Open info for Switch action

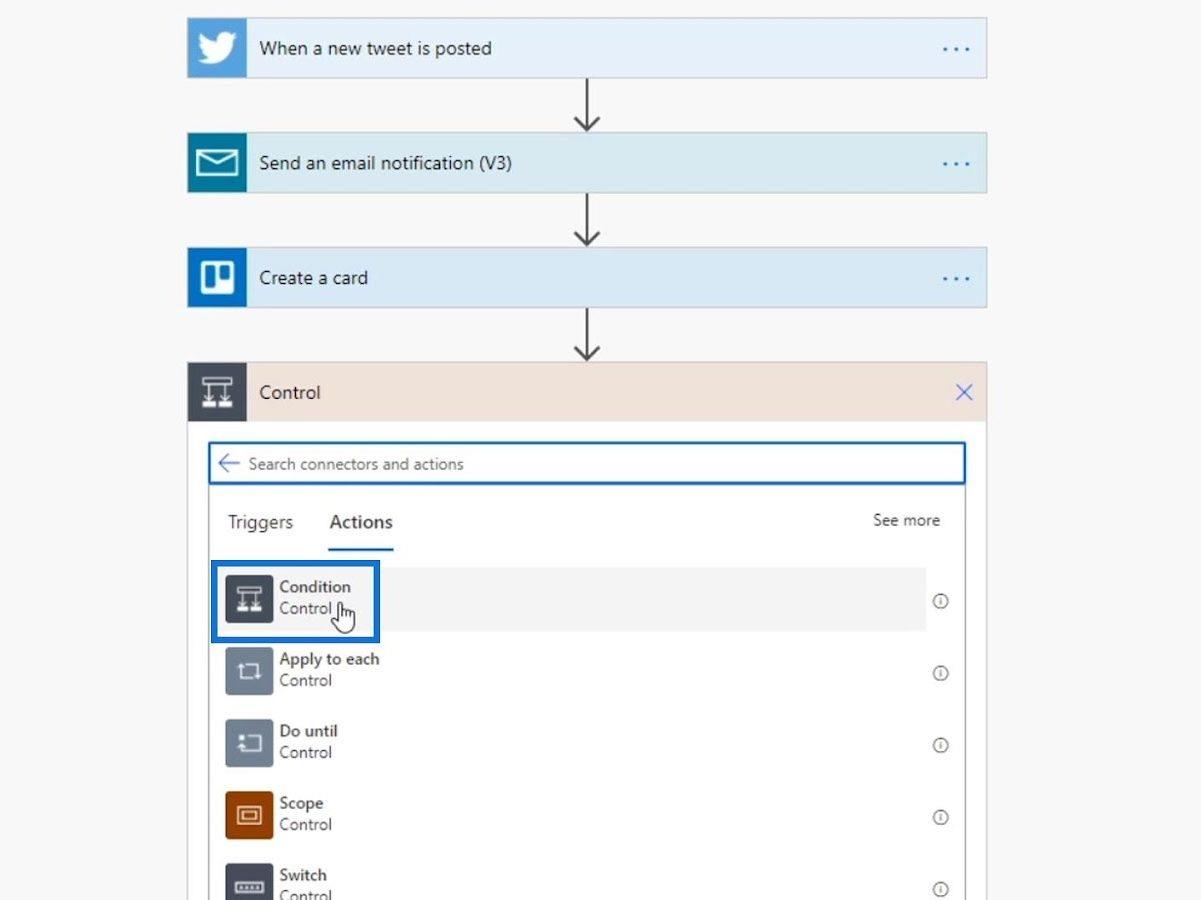pos(940,889)
